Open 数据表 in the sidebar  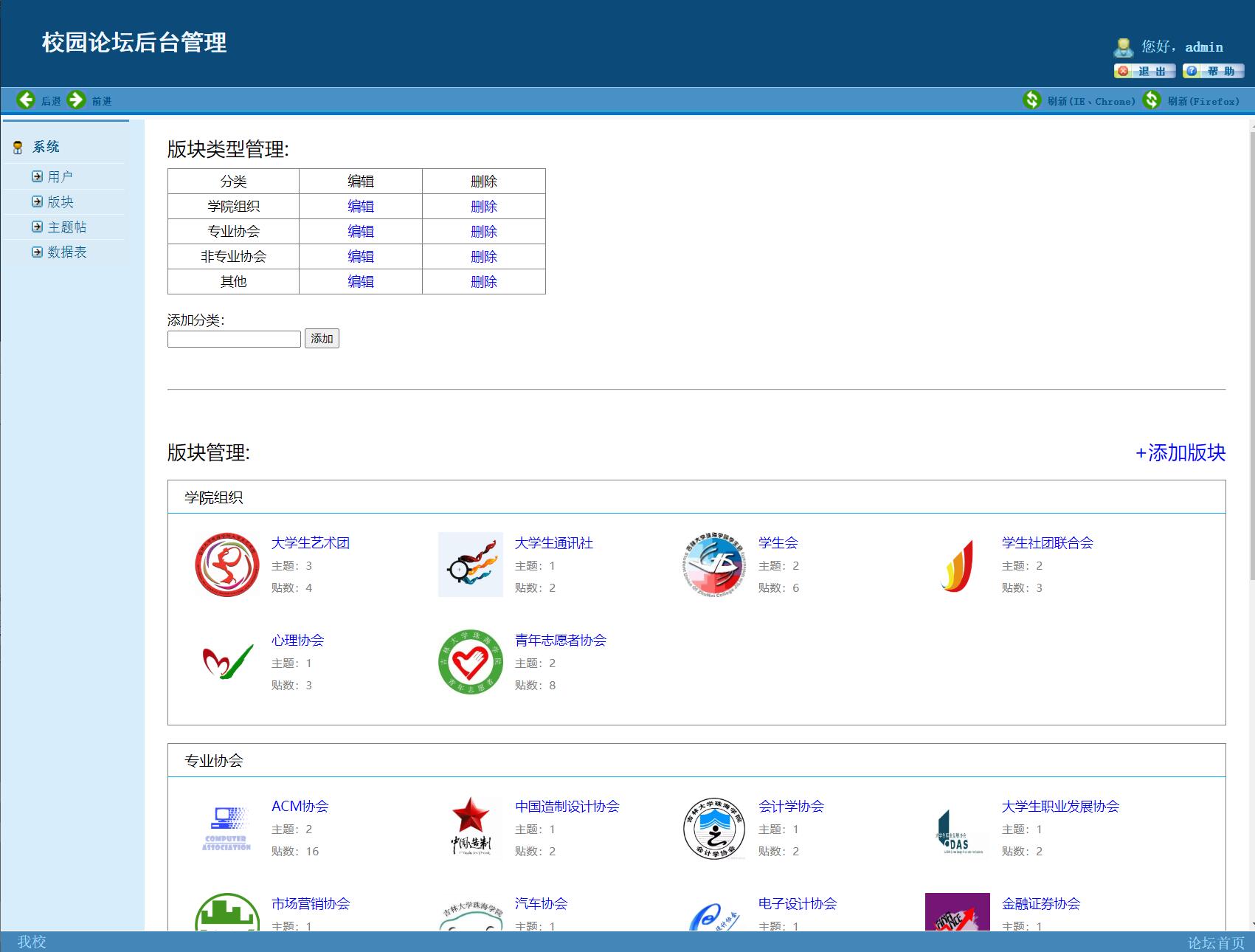66,252
